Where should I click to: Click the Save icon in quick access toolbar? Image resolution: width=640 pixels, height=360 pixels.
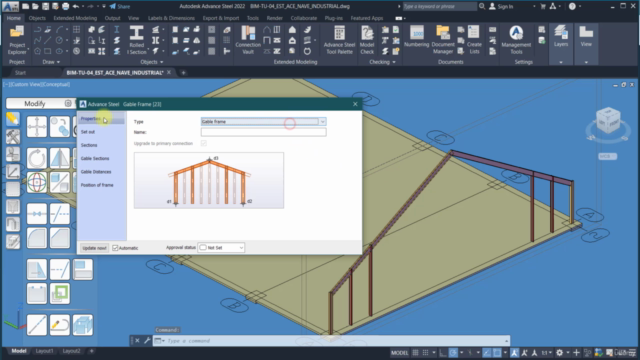point(45,7)
